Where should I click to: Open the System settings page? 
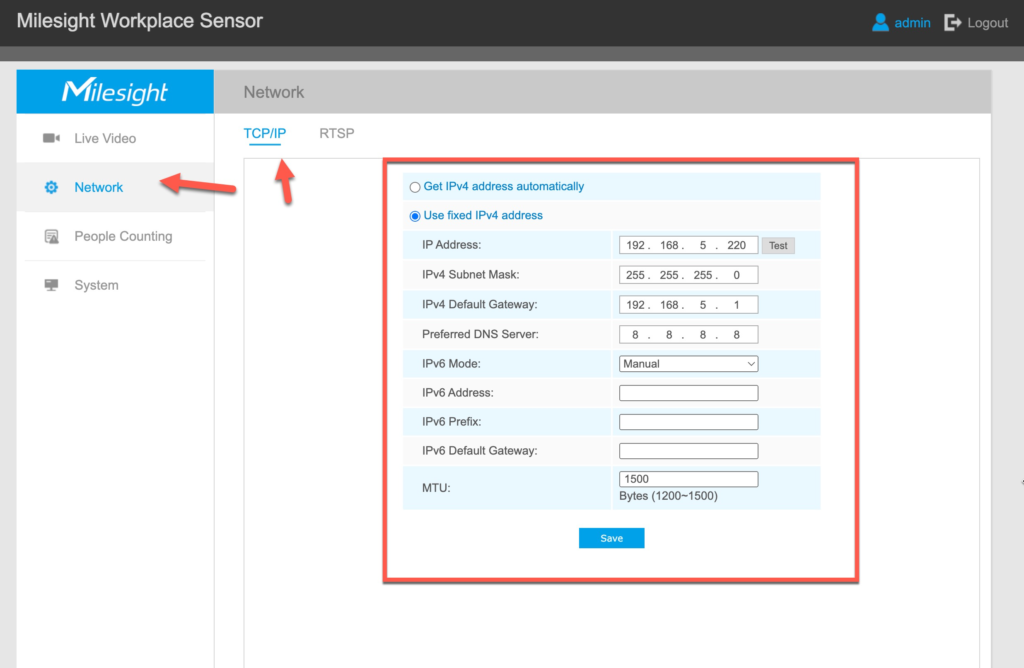click(96, 285)
